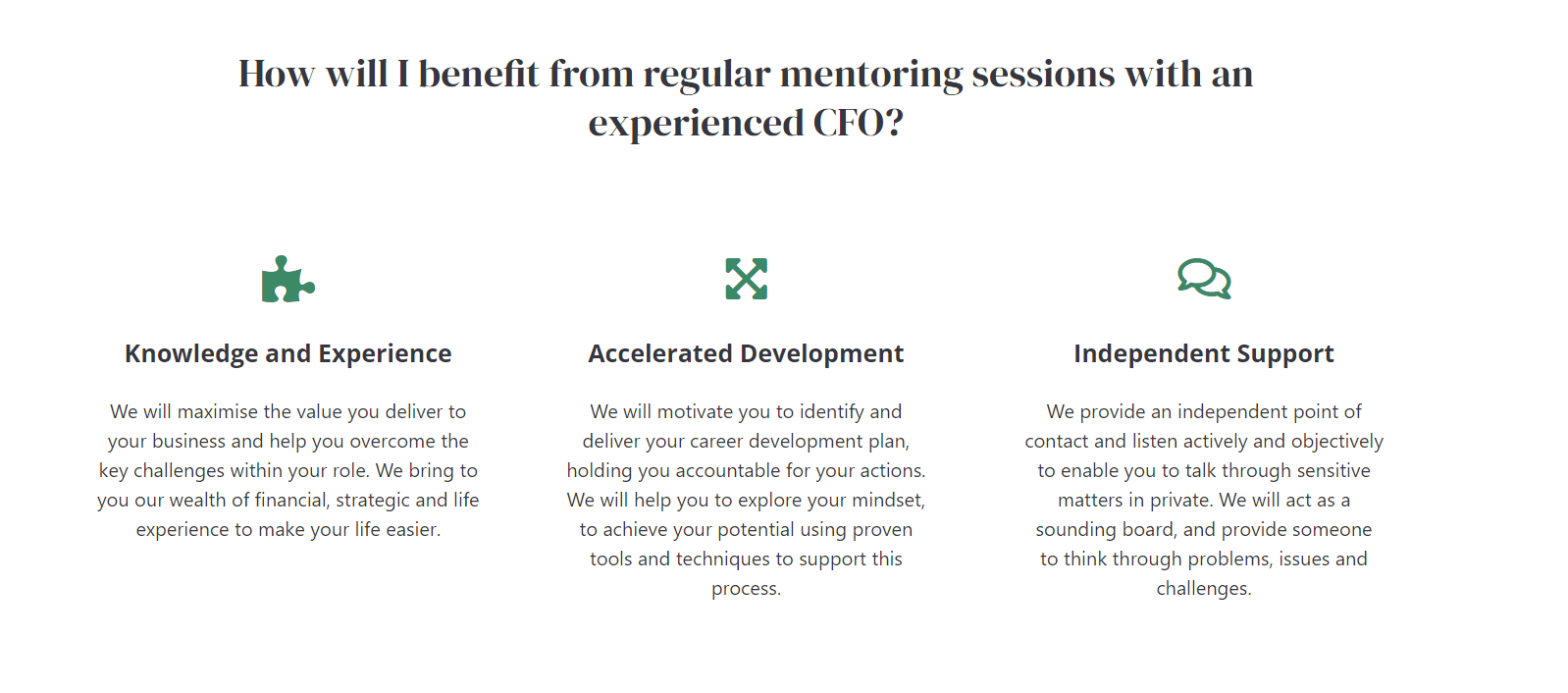
Task: Click the speech bubbles chat icon
Action: click(1204, 279)
